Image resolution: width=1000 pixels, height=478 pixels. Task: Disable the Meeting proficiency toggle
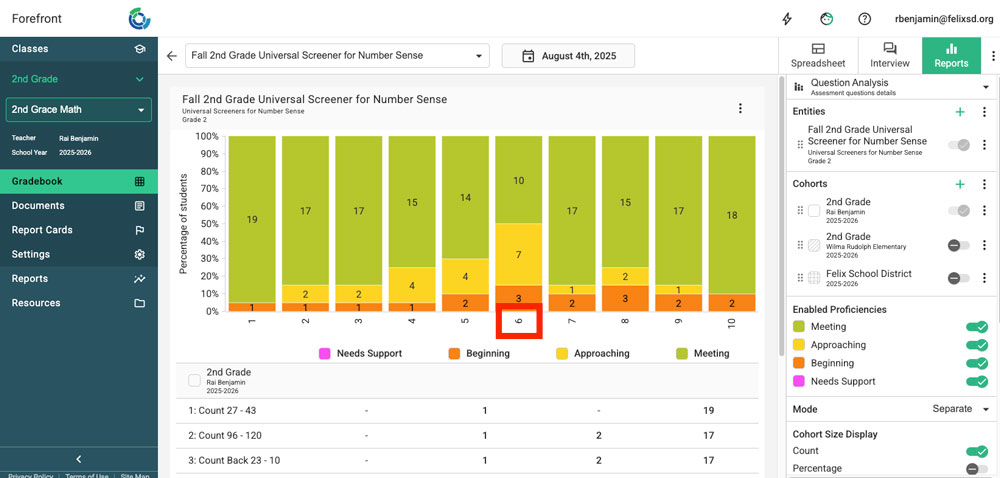pos(976,327)
